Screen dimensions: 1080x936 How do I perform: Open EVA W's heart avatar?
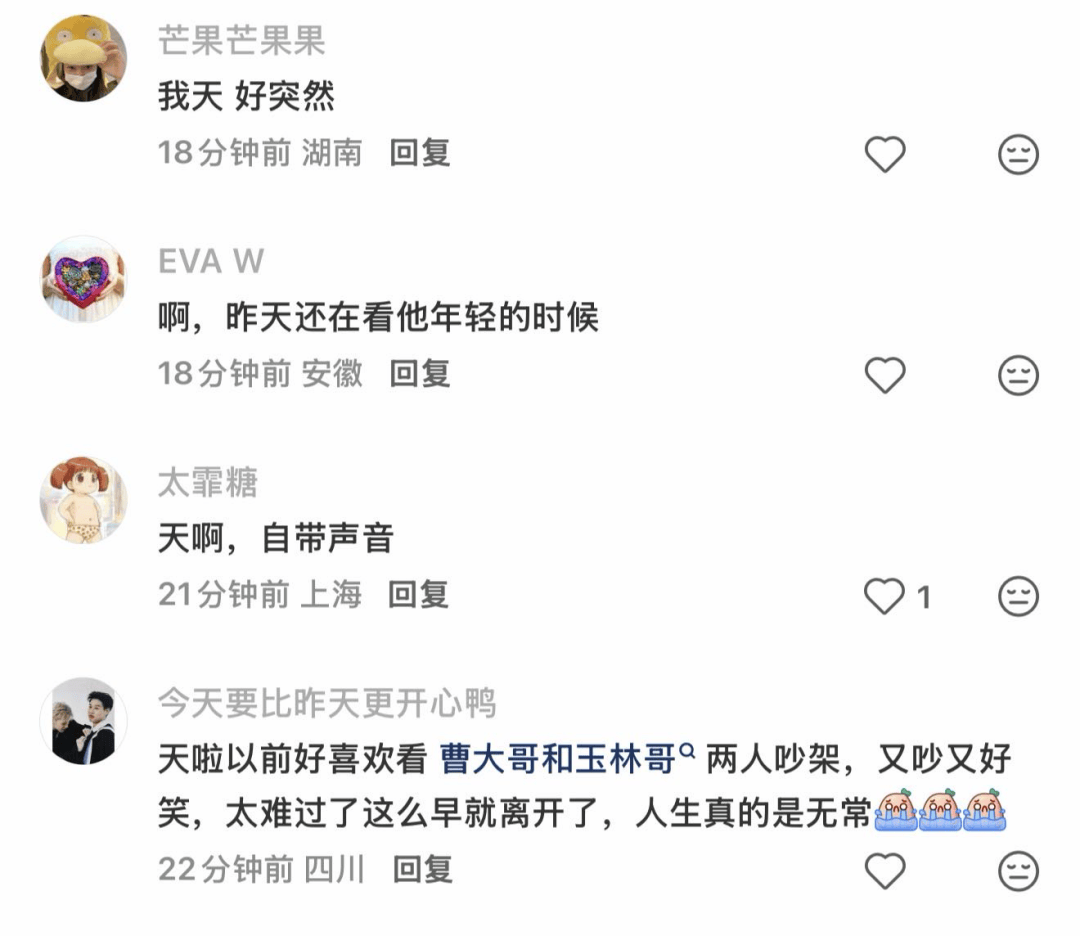[x=83, y=279]
